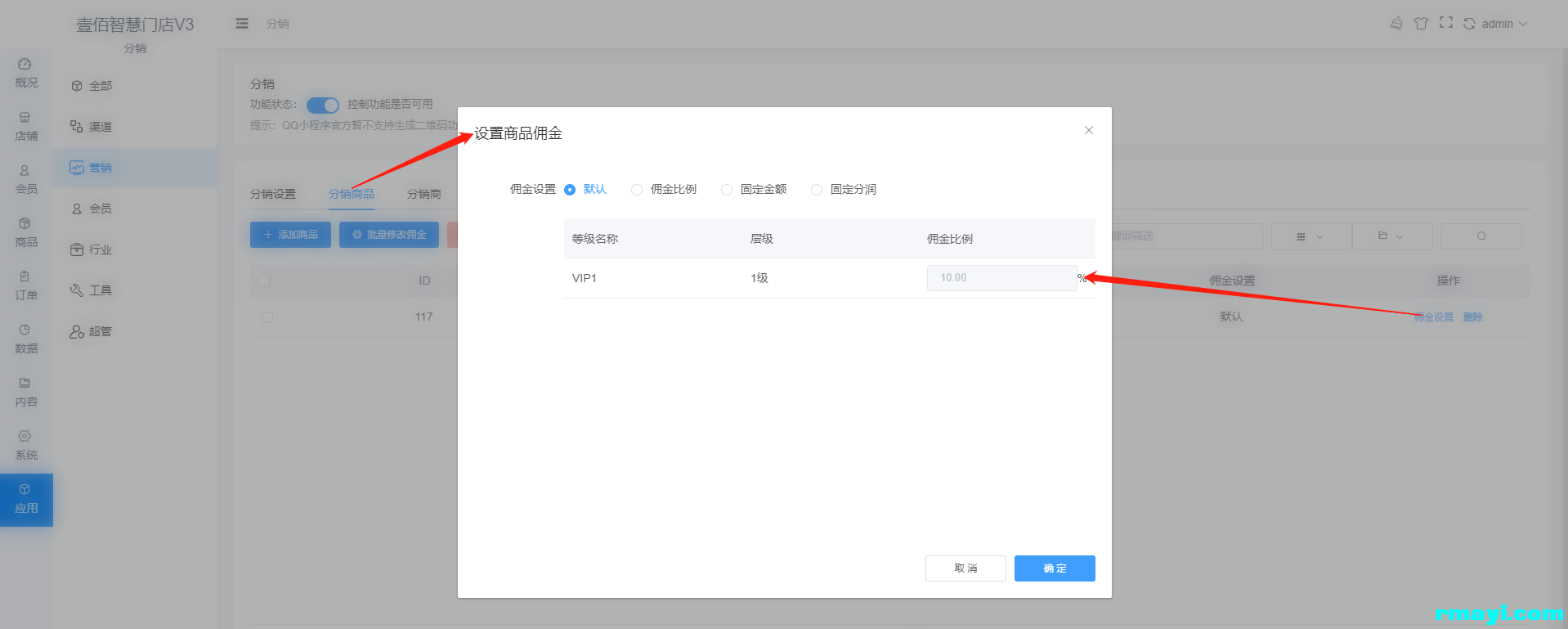Open the theme shirt icon in top bar
The image size is (1568, 629).
point(1421,23)
